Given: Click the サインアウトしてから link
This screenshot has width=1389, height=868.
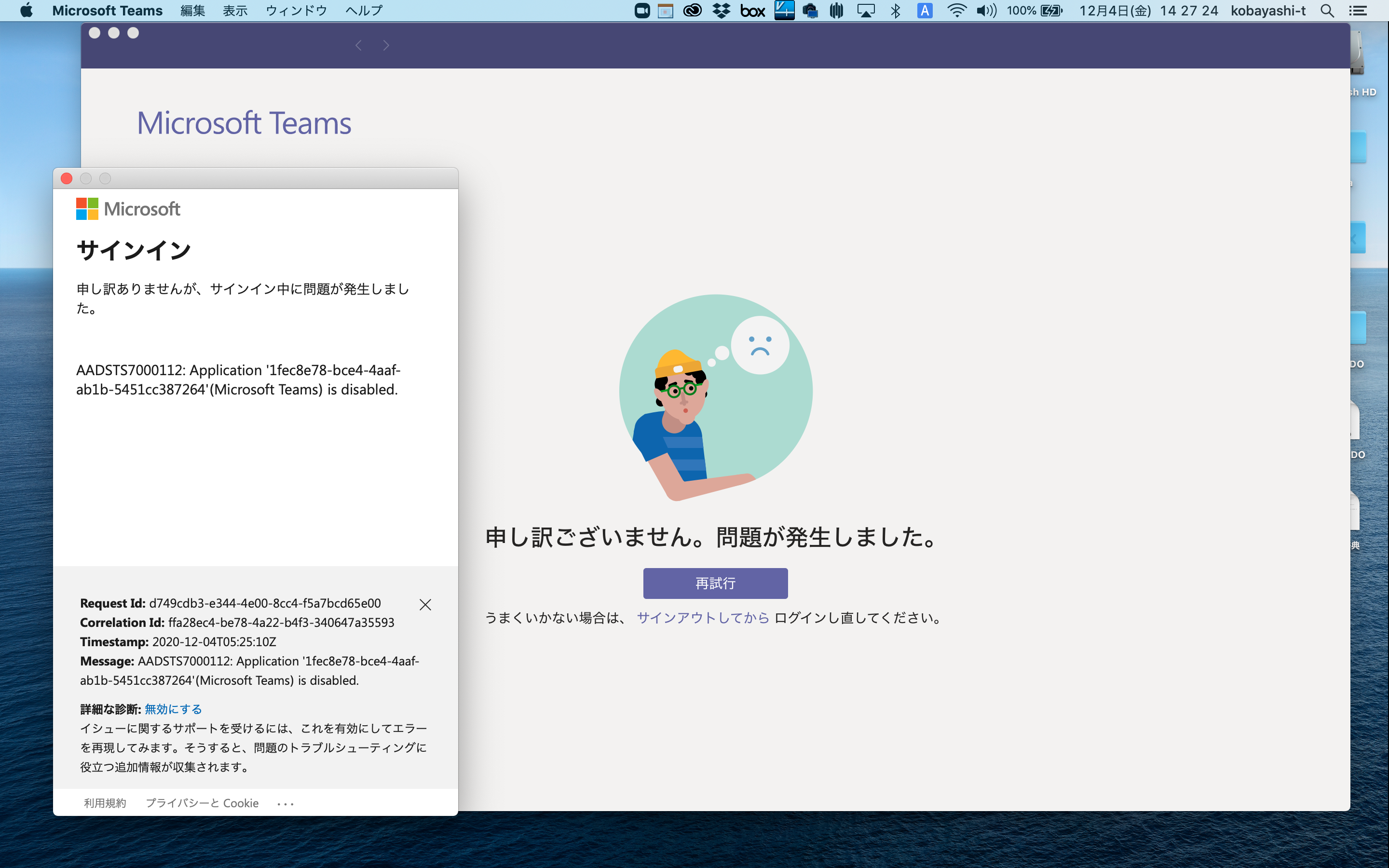Looking at the screenshot, I should [x=703, y=618].
